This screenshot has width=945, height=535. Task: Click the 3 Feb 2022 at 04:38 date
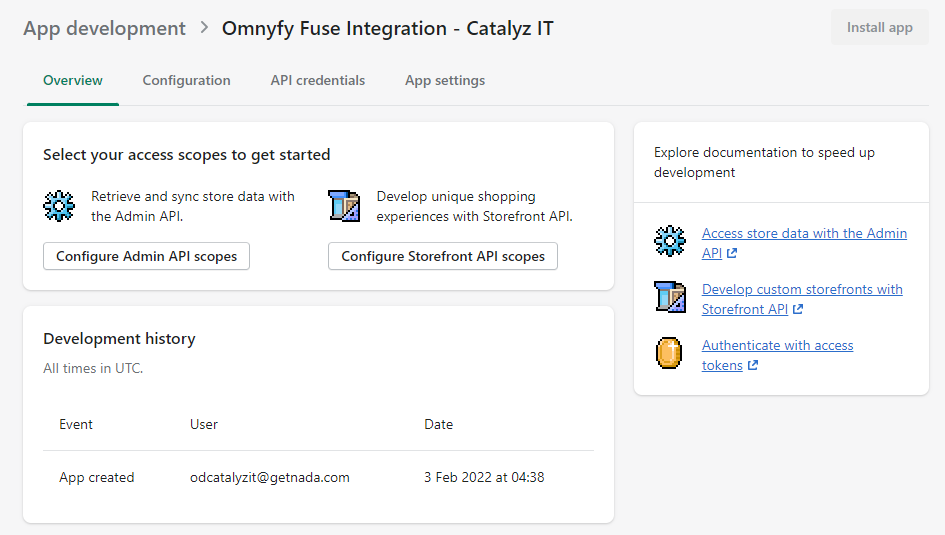[x=484, y=477]
